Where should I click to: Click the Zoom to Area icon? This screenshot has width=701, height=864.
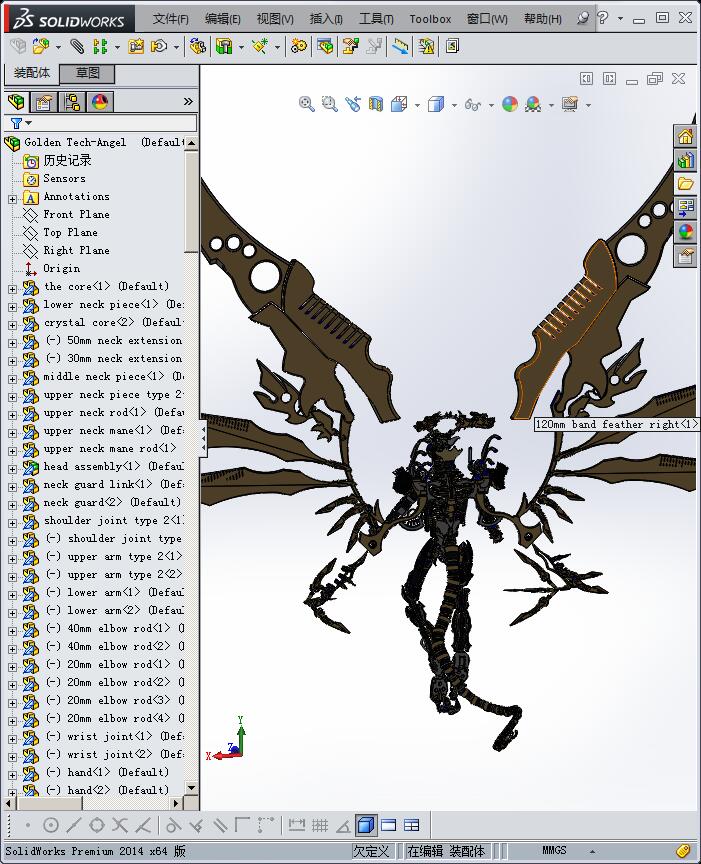point(330,104)
